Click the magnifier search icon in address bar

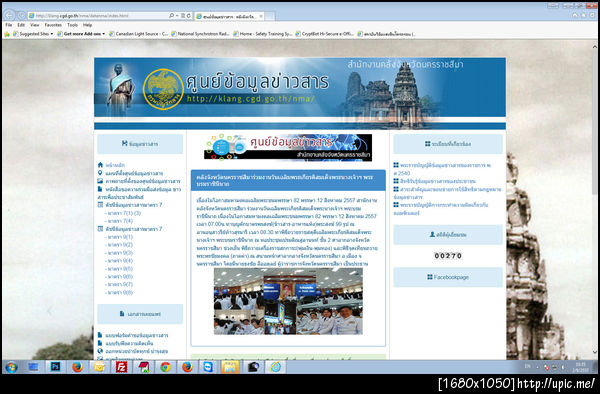[171, 16]
